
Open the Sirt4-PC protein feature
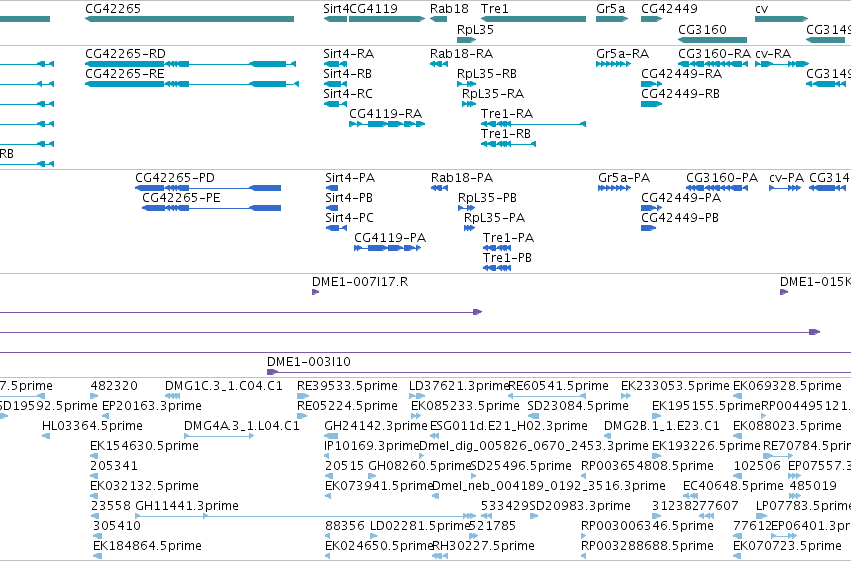[336, 228]
